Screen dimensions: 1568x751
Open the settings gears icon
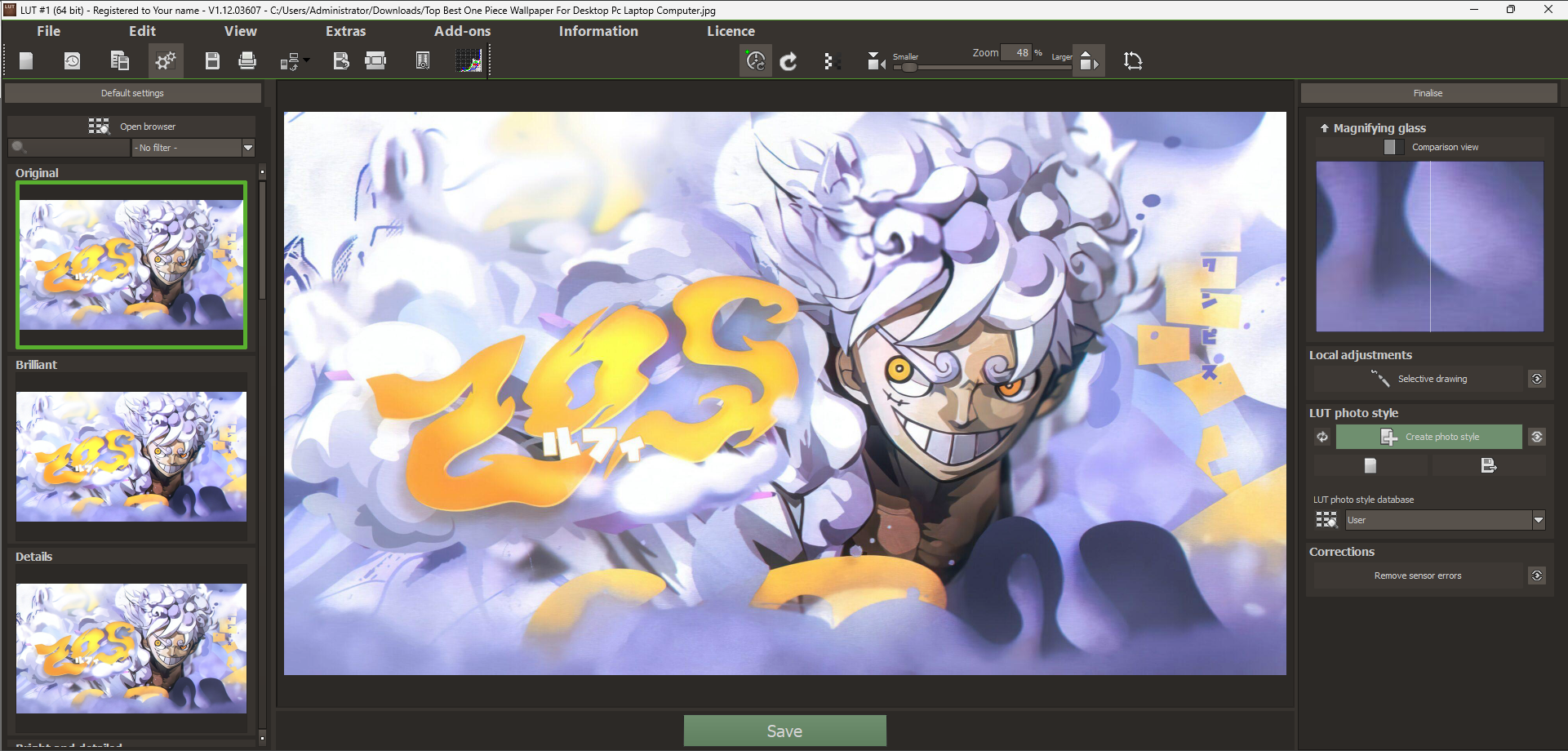click(166, 60)
